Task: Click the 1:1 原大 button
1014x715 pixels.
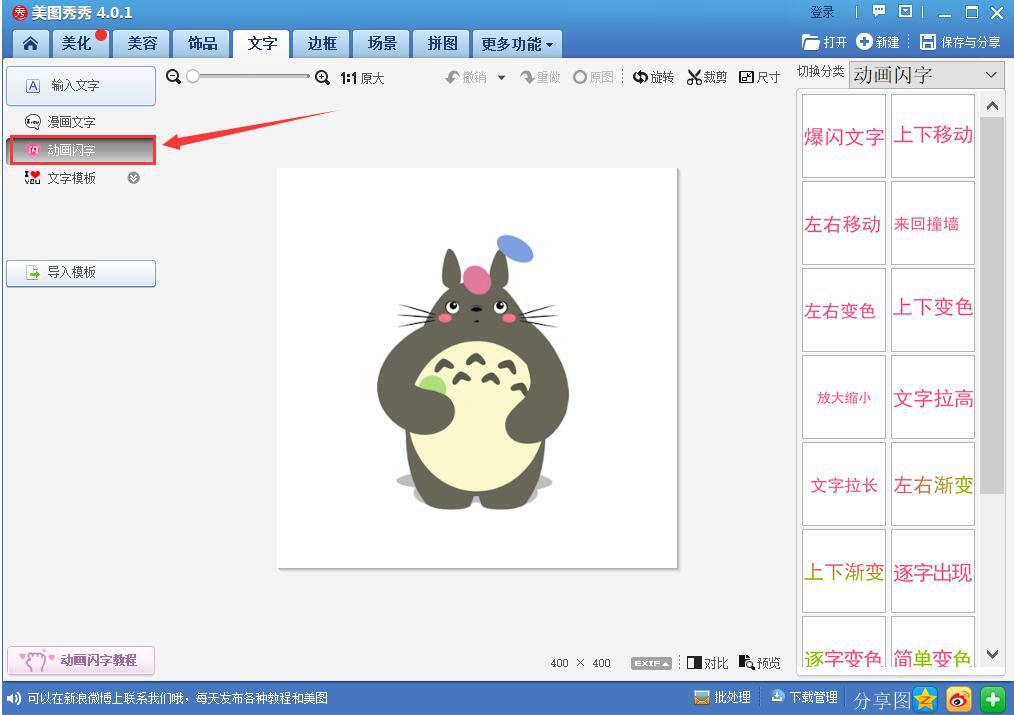Action: coord(362,78)
